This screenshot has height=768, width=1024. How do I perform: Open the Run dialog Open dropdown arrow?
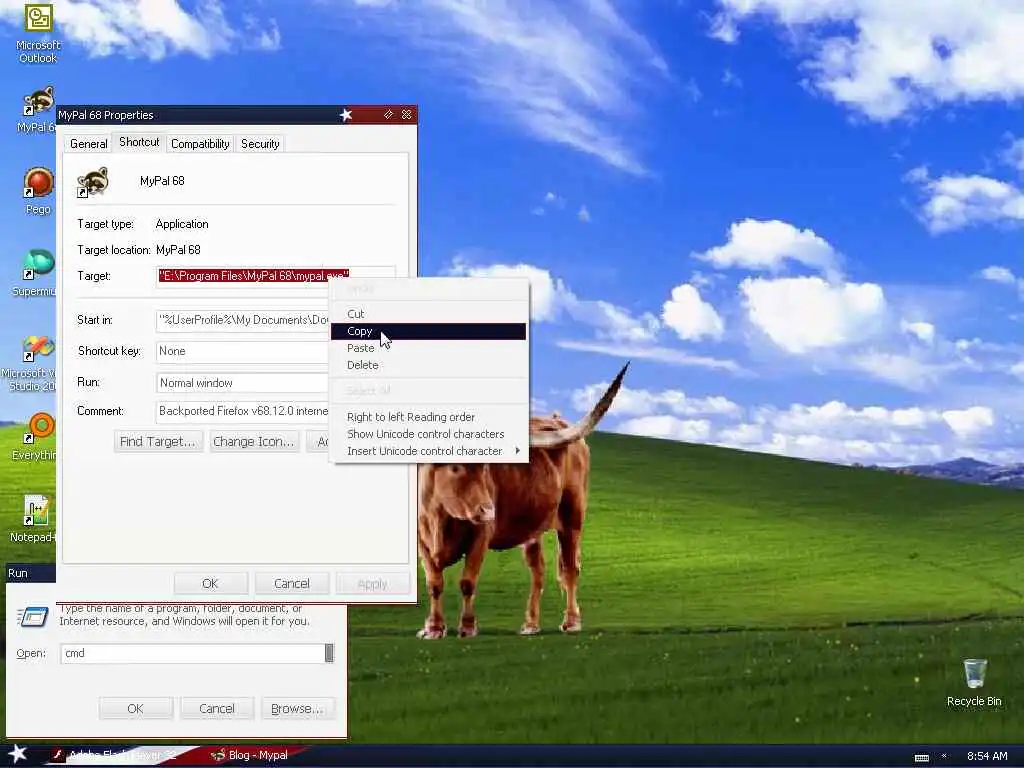329,653
